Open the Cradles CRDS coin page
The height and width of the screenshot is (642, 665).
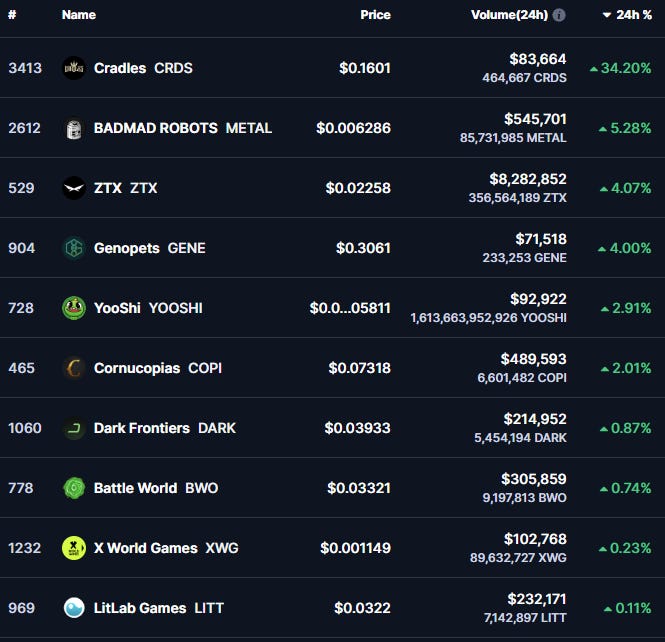click(143, 68)
